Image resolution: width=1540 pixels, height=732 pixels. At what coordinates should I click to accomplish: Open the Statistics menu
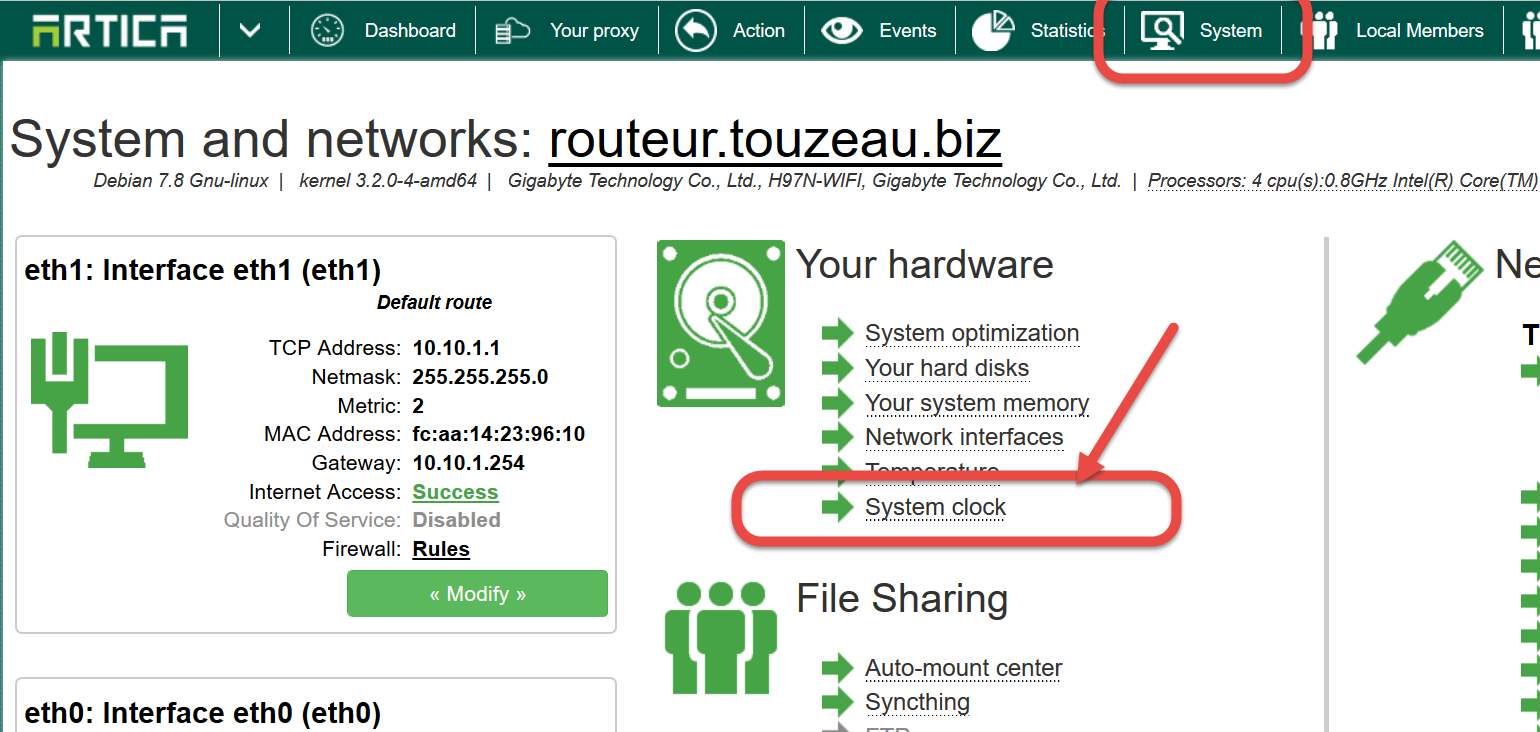(1067, 31)
